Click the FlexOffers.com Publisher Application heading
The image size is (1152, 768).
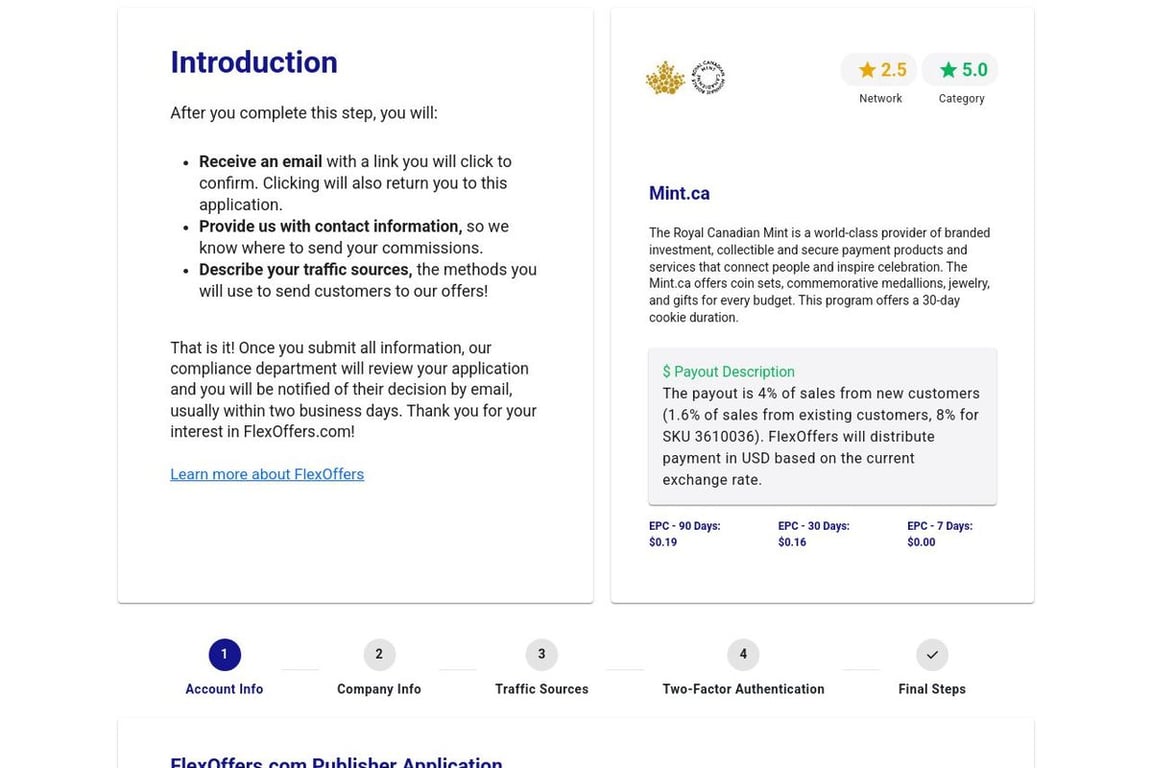336,761
